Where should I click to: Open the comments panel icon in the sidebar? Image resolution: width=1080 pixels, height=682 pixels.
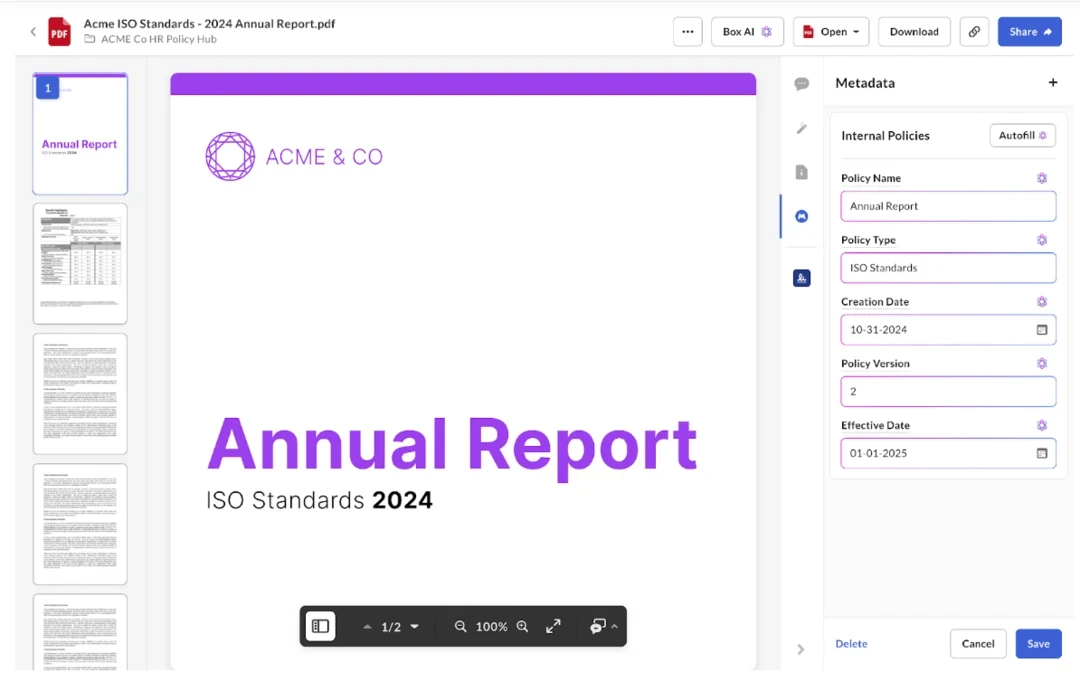tap(801, 84)
